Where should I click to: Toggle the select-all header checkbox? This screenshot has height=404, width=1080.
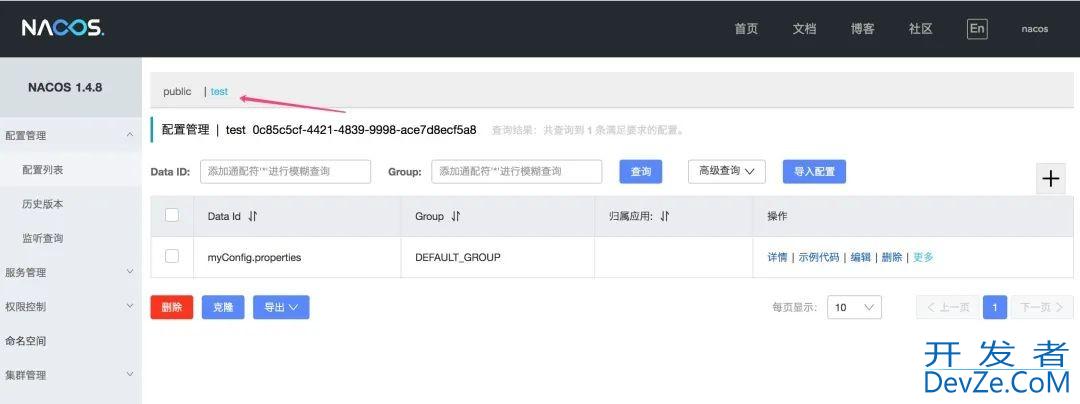click(x=172, y=215)
